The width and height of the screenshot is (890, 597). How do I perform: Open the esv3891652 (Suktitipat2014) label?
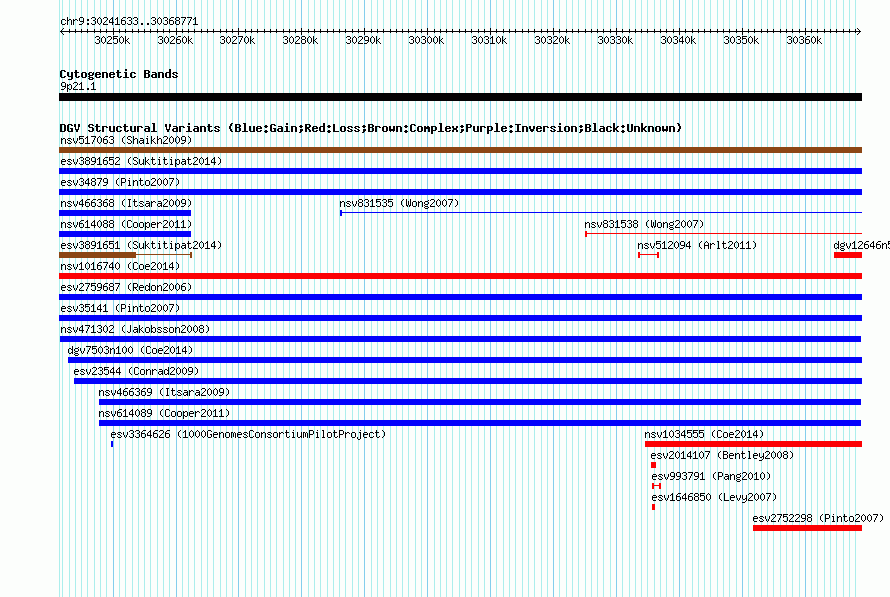[141, 161]
